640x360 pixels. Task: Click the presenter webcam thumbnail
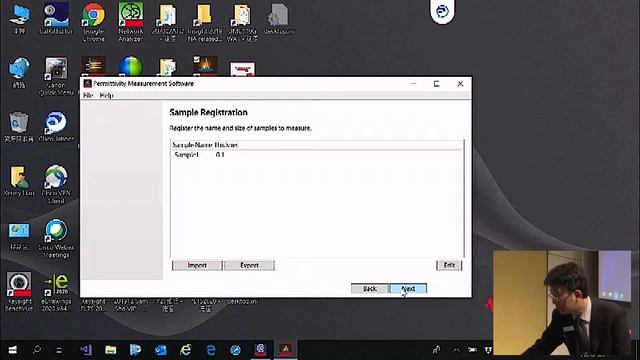coord(562,302)
